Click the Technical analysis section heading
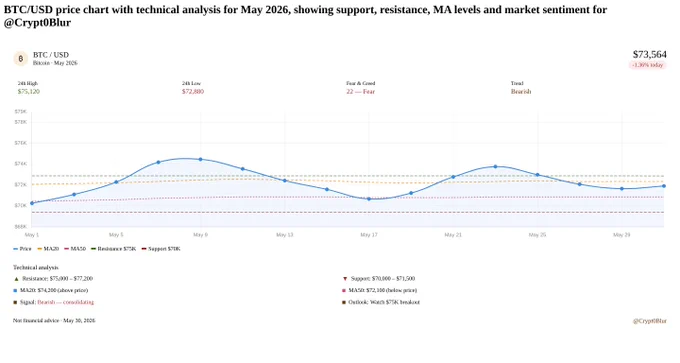 (x=36, y=268)
